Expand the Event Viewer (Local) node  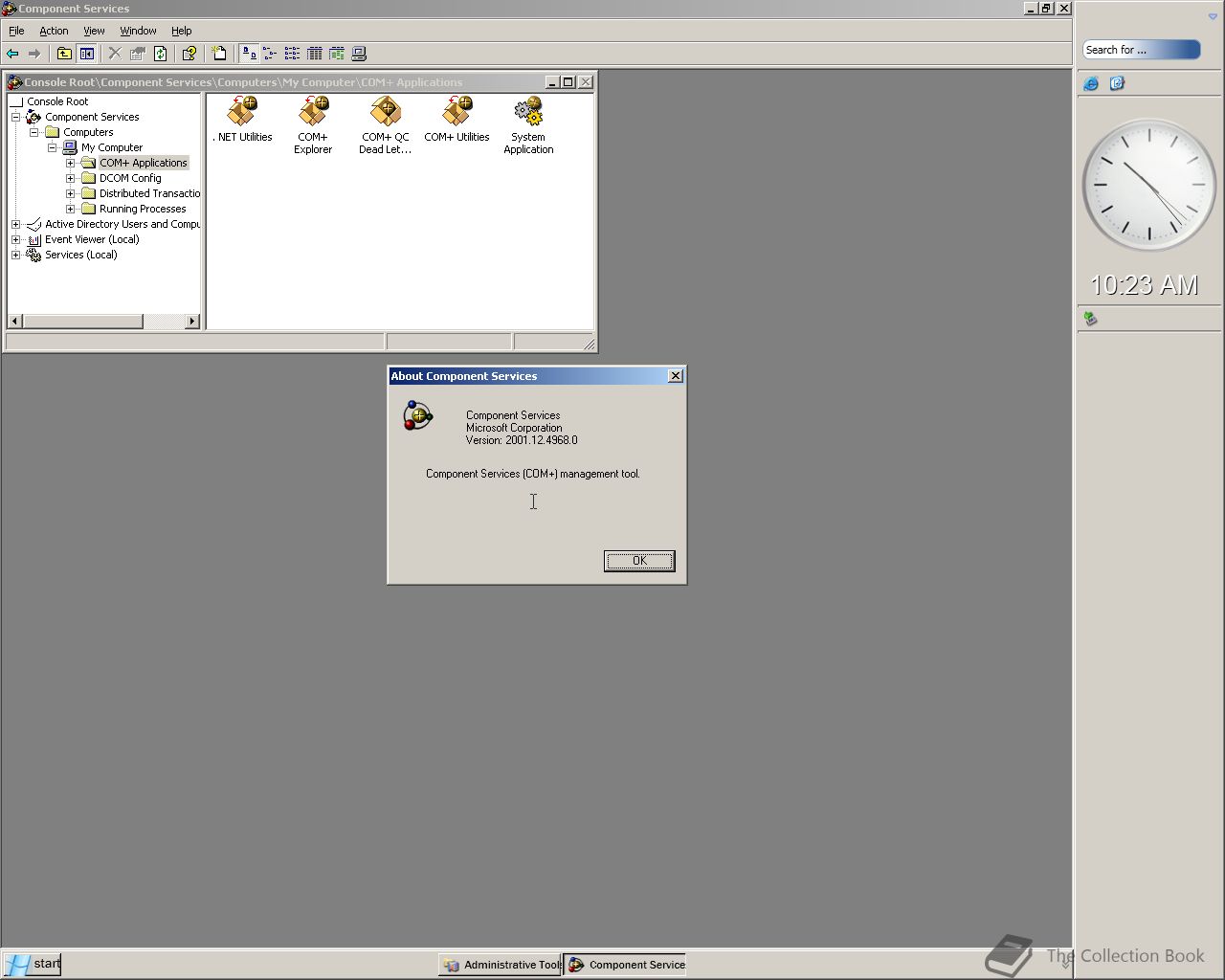15,239
